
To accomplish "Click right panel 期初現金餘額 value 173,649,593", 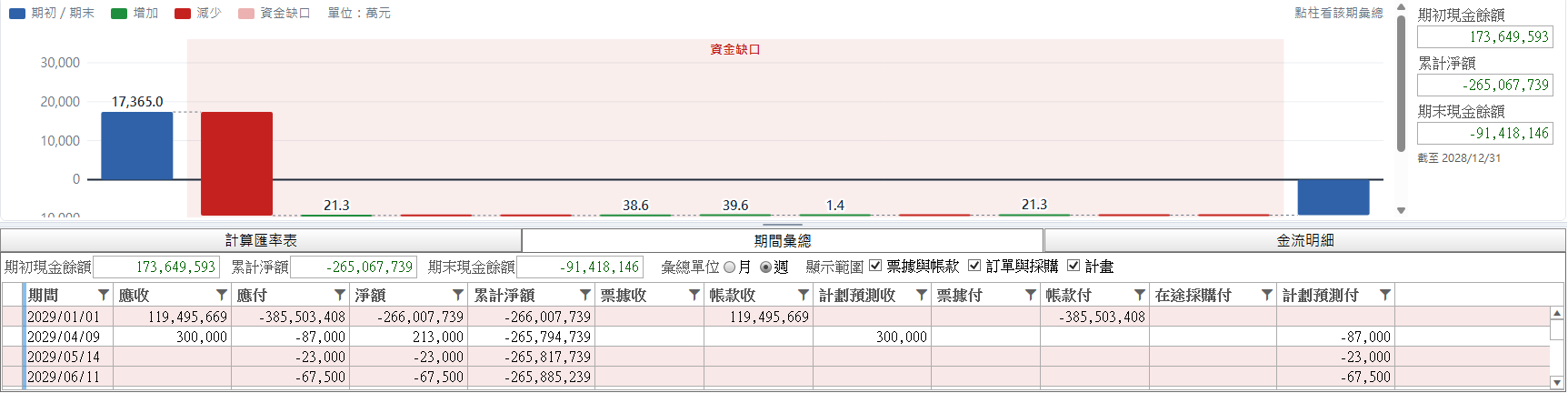I will click(1485, 36).
